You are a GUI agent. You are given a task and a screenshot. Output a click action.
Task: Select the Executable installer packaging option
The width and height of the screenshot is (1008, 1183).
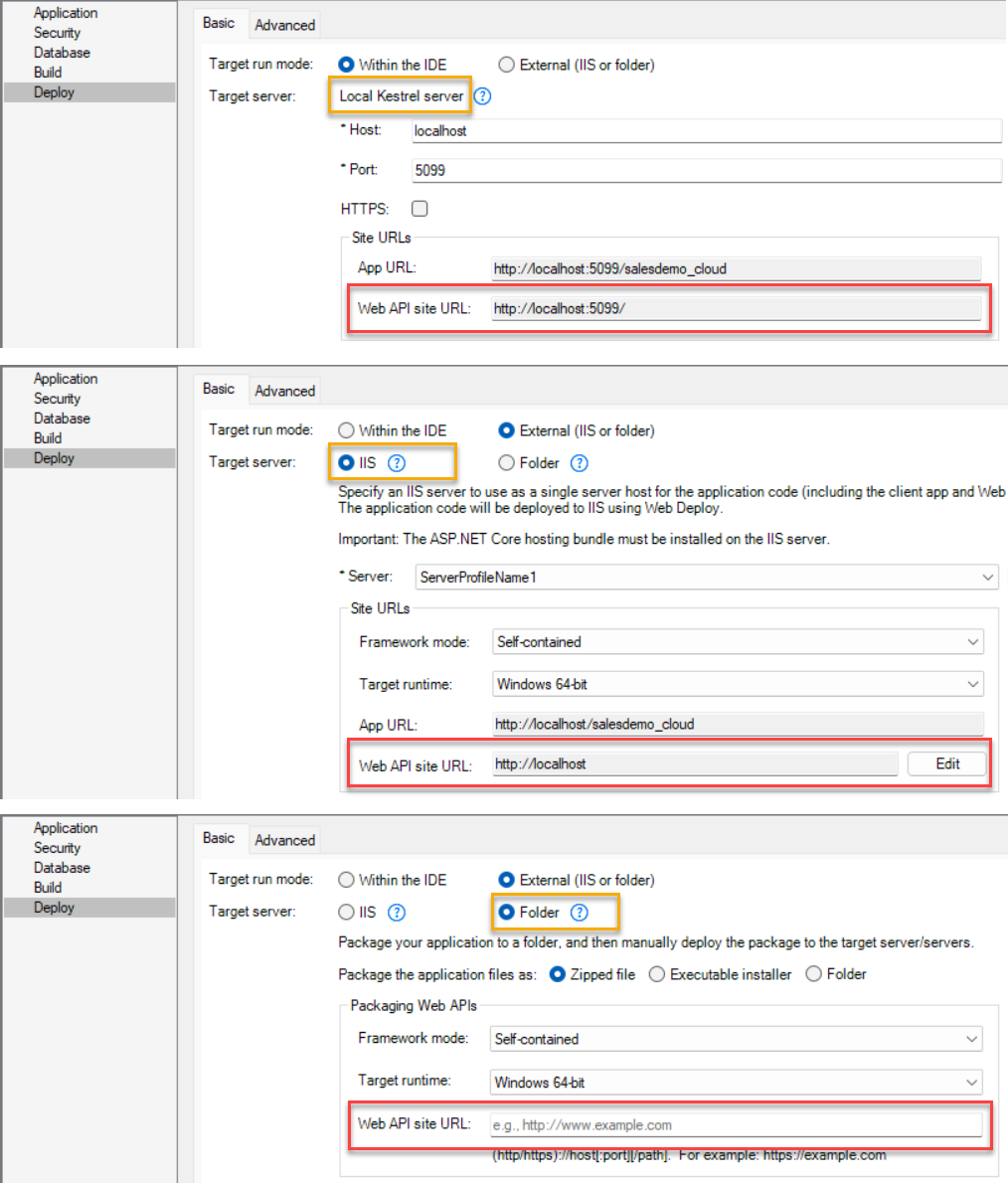point(657,974)
